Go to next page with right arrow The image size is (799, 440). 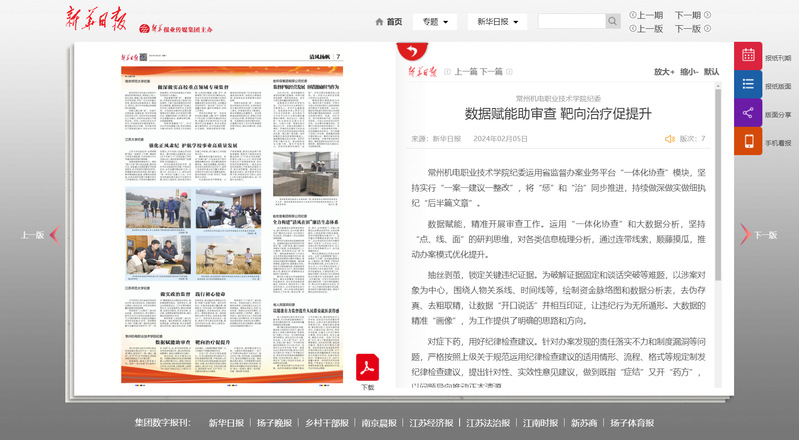745,235
